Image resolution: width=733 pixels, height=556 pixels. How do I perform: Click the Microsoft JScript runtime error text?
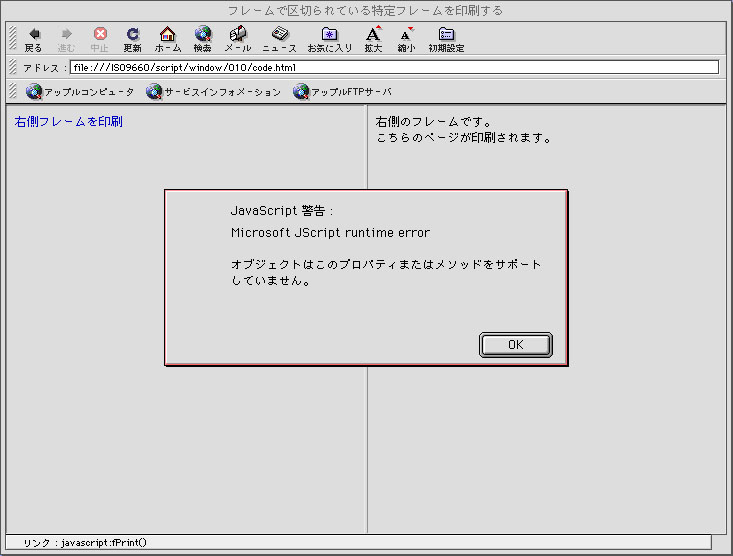[x=330, y=232]
